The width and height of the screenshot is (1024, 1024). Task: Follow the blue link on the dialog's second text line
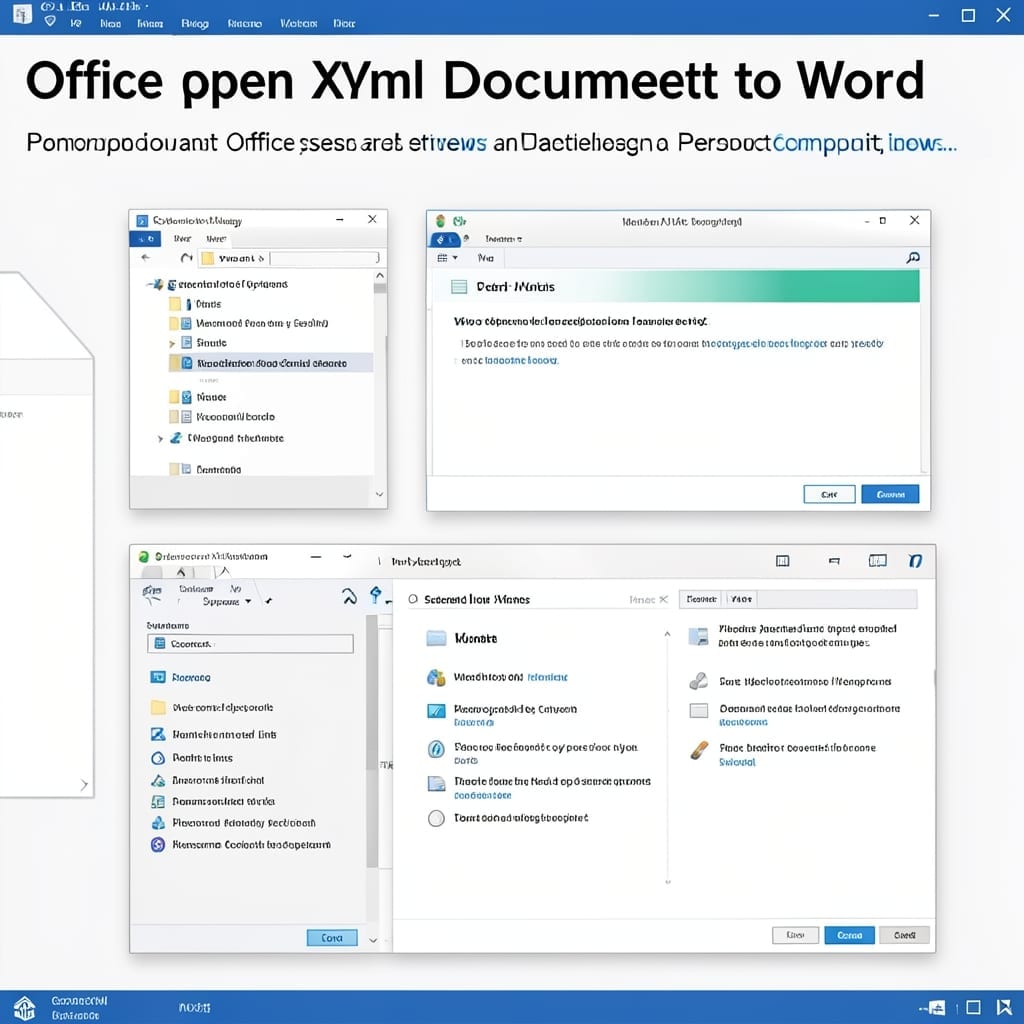coord(520,360)
